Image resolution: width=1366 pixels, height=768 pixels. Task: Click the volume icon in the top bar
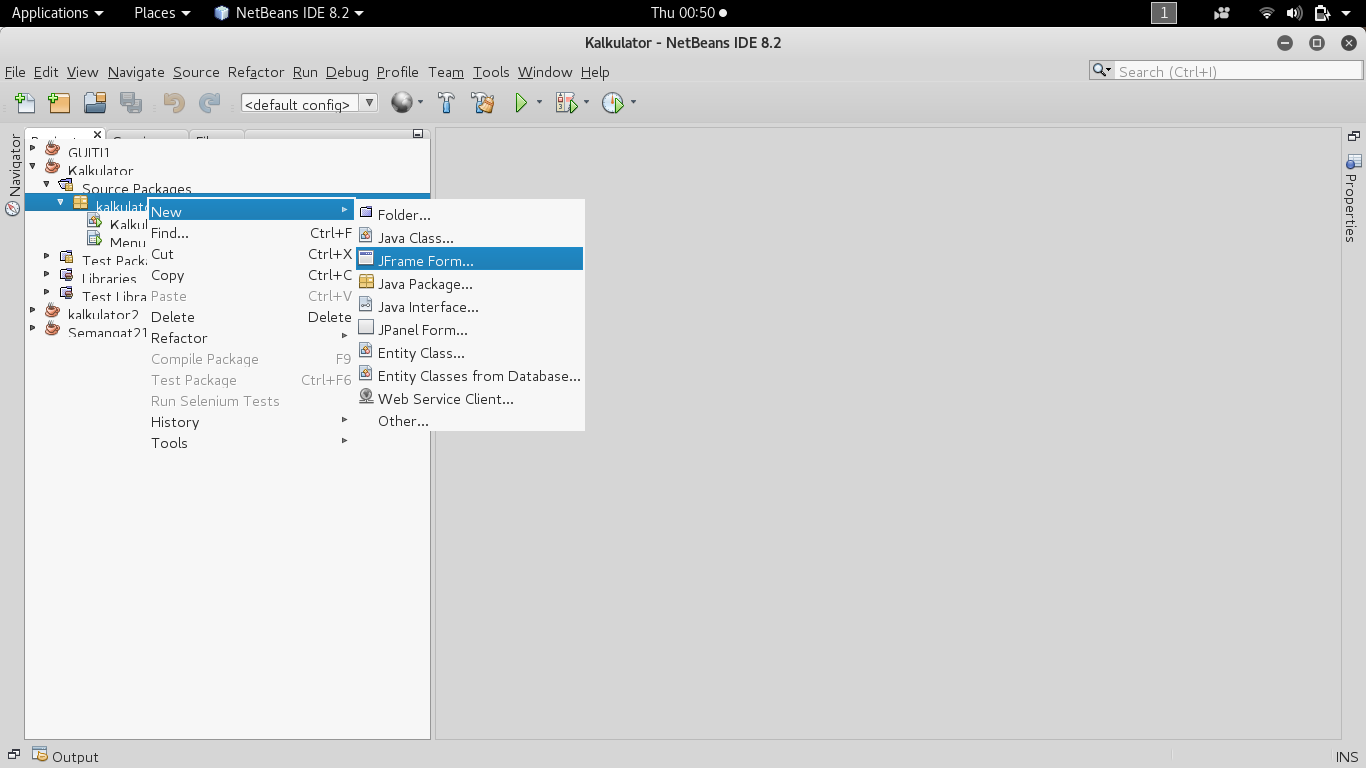click(x=1294, y=13)
